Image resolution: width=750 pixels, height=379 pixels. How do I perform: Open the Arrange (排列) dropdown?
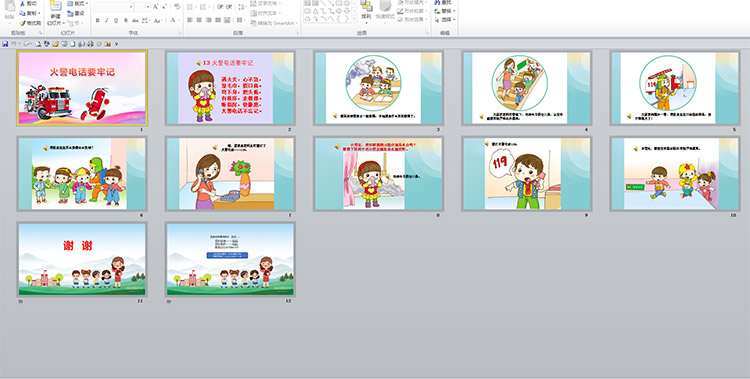pos(366,12)
